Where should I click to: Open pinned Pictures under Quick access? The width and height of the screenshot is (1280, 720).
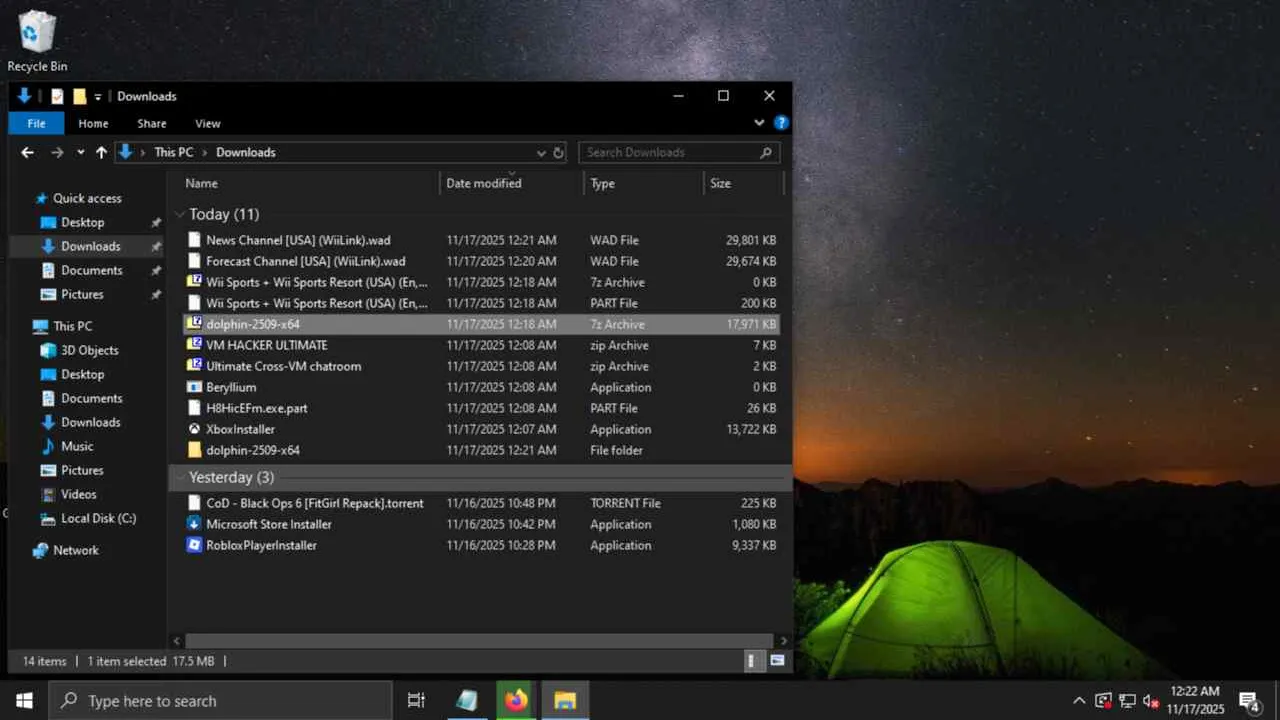[x=82, y=294]
